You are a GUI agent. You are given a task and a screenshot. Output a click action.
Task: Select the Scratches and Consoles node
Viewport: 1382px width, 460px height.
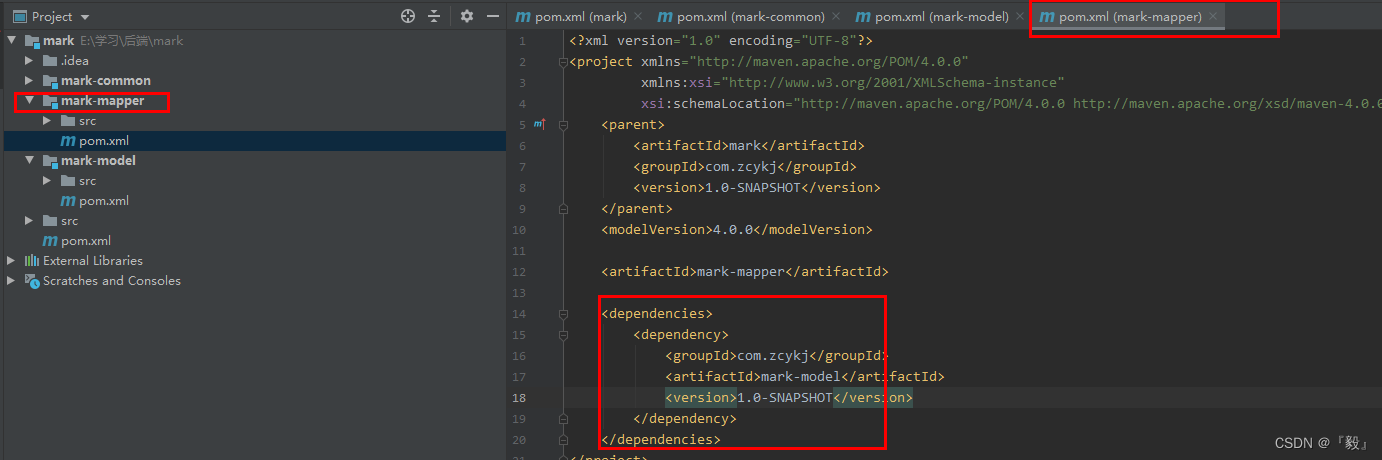(112, 281)
